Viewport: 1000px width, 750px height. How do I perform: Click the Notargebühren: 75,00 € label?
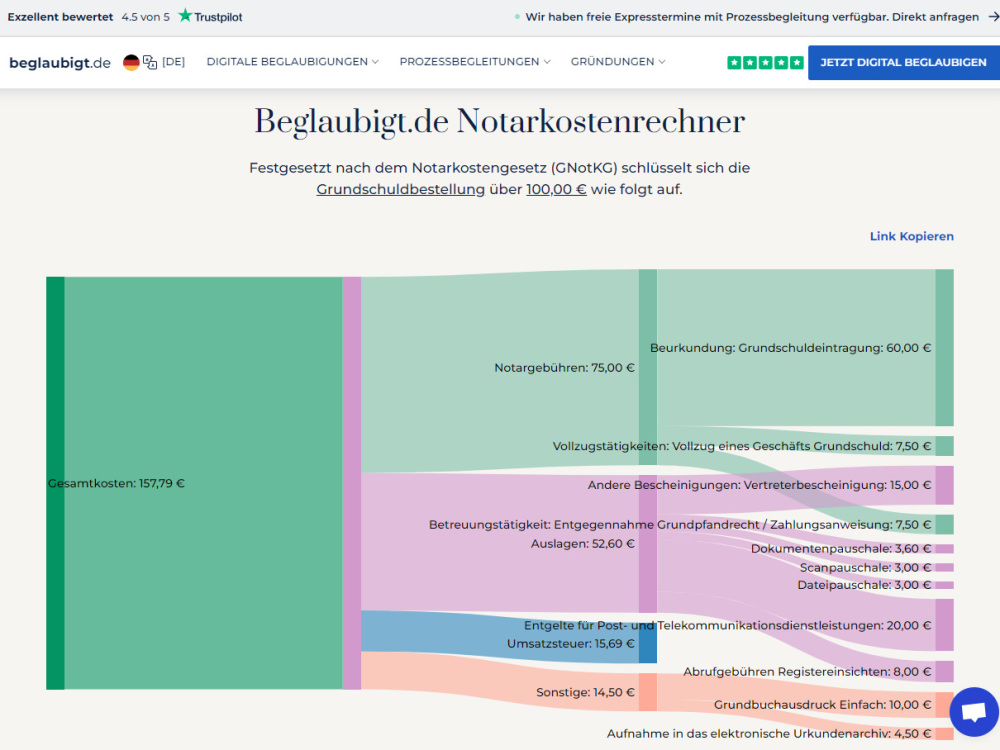564,367
